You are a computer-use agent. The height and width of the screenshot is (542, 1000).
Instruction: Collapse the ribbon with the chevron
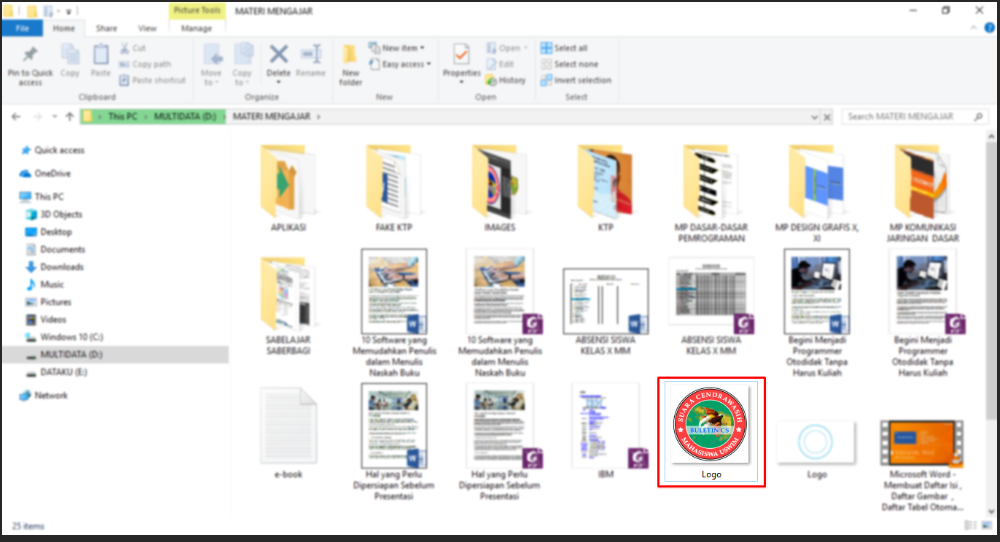pos(973,27)
